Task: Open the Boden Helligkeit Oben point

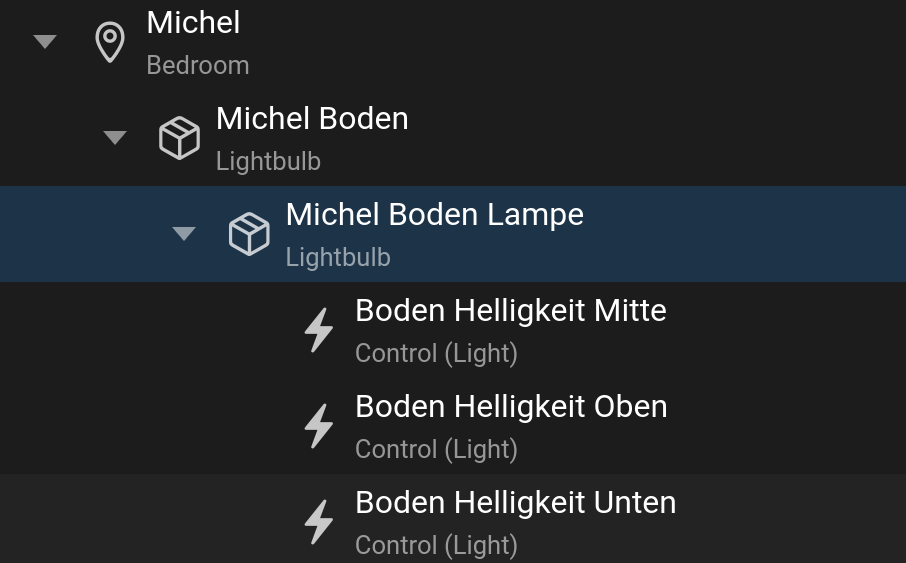Action: (x=453, y=426)
